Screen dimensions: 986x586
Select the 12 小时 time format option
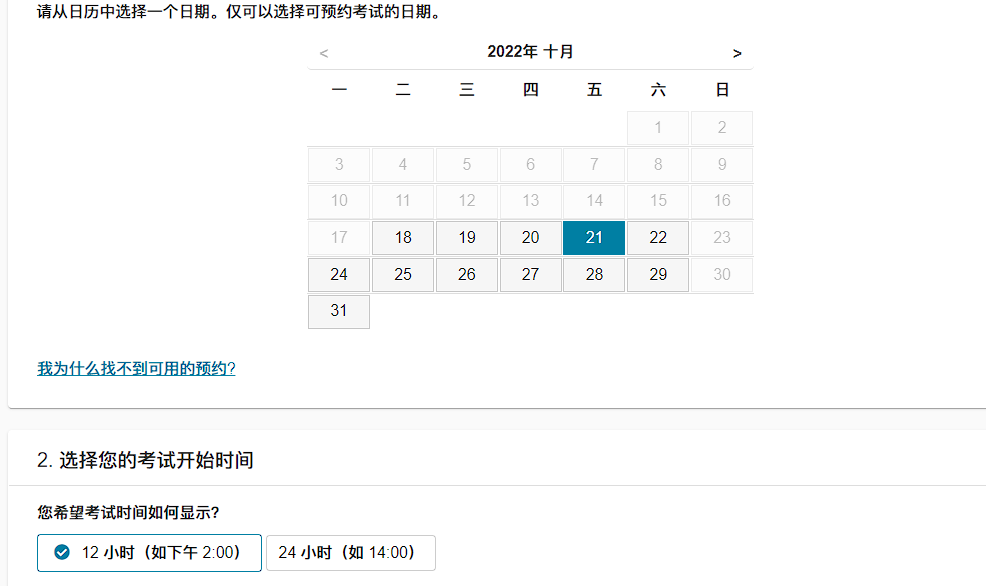pyautogui.click(x=149, y=552)
